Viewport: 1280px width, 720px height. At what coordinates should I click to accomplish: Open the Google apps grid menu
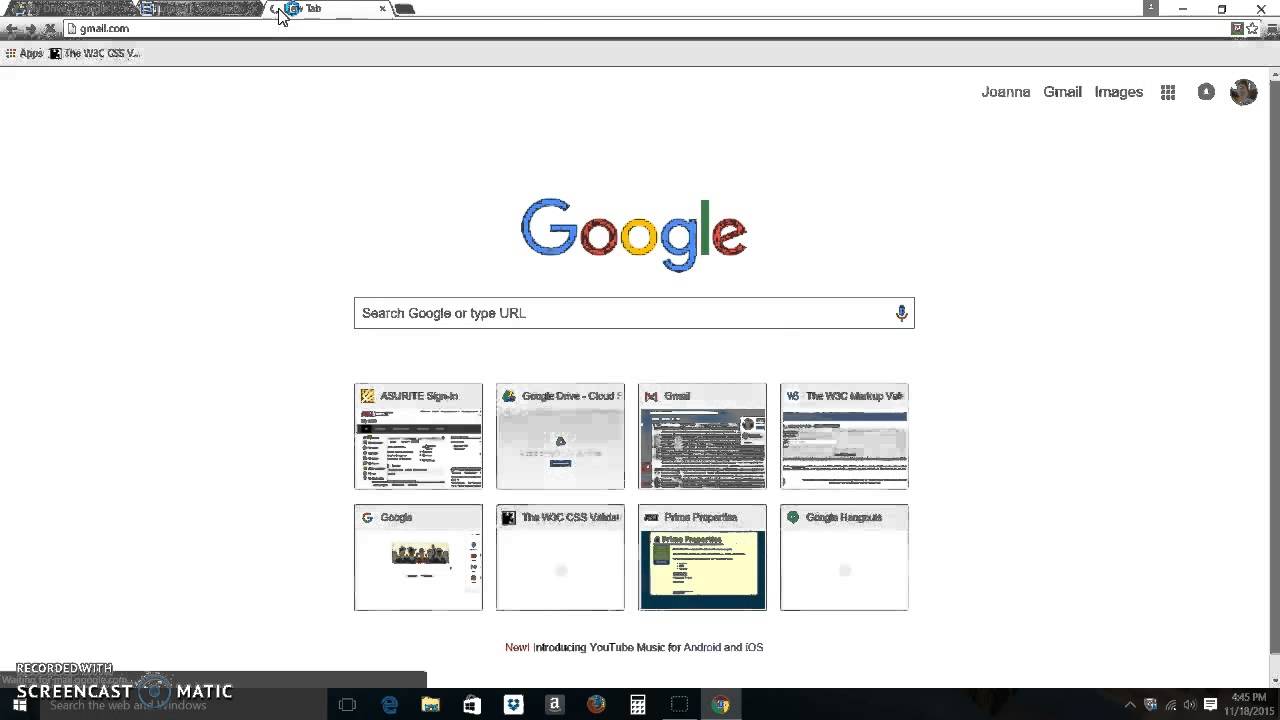[x=1167, y=92]
